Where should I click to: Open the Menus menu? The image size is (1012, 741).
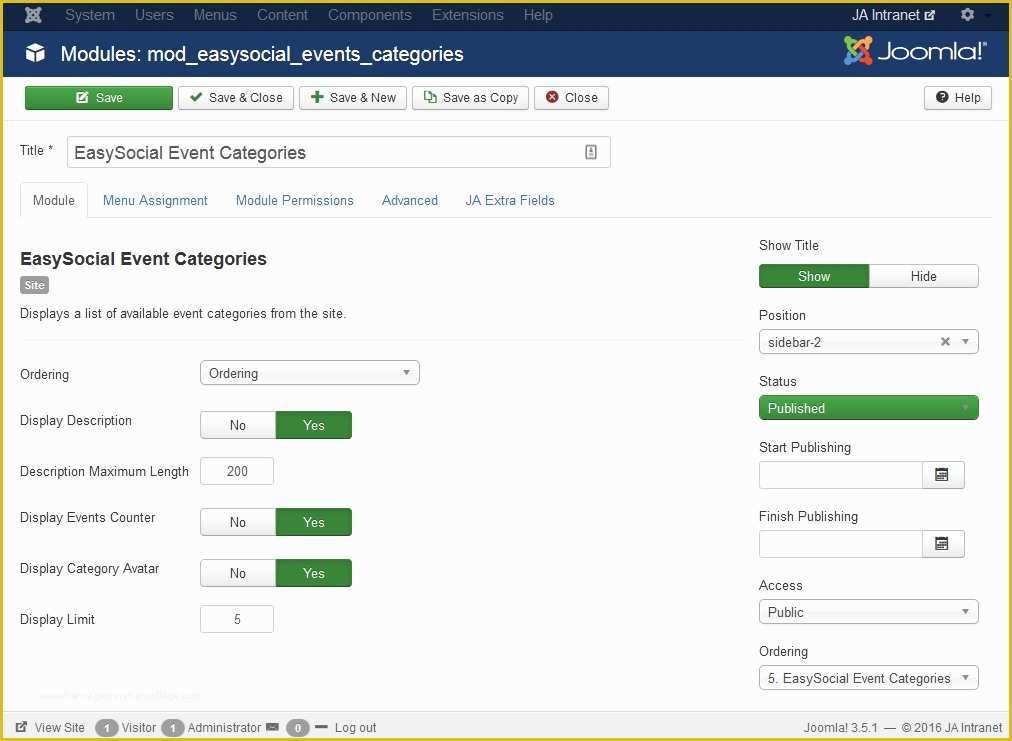click(x=215, y=15)
